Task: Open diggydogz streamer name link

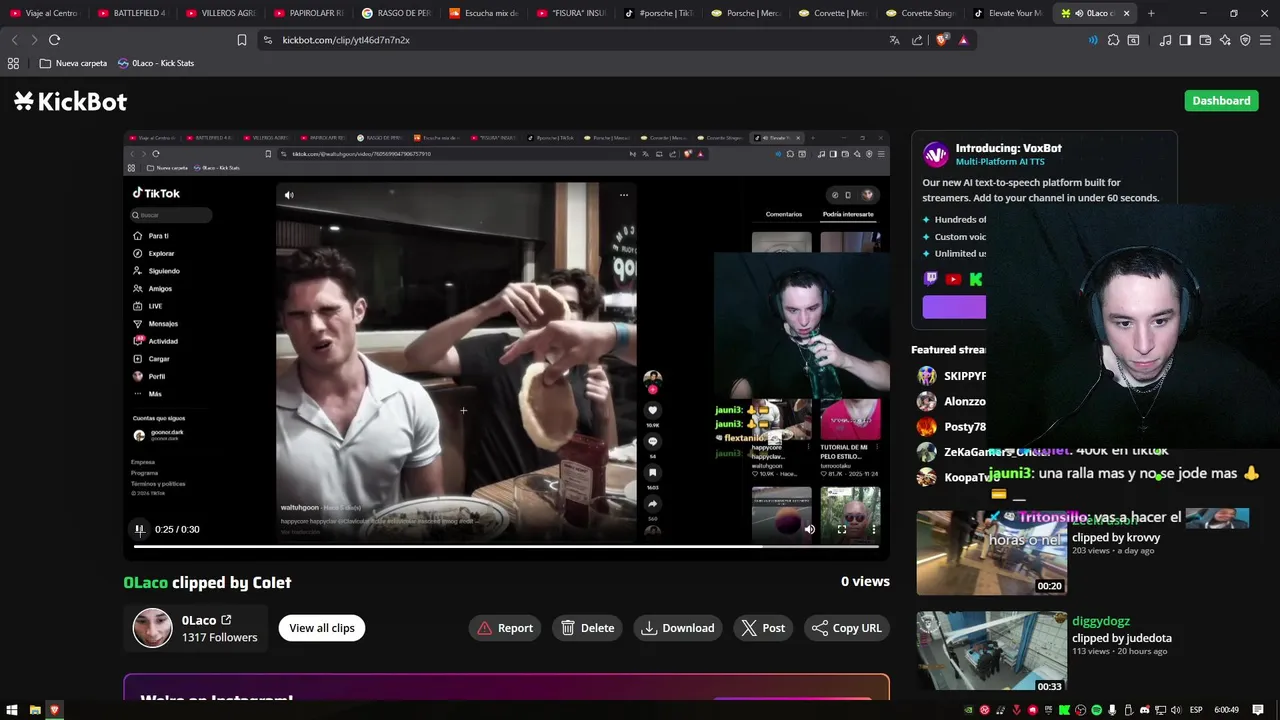Action: (1101, 621)
